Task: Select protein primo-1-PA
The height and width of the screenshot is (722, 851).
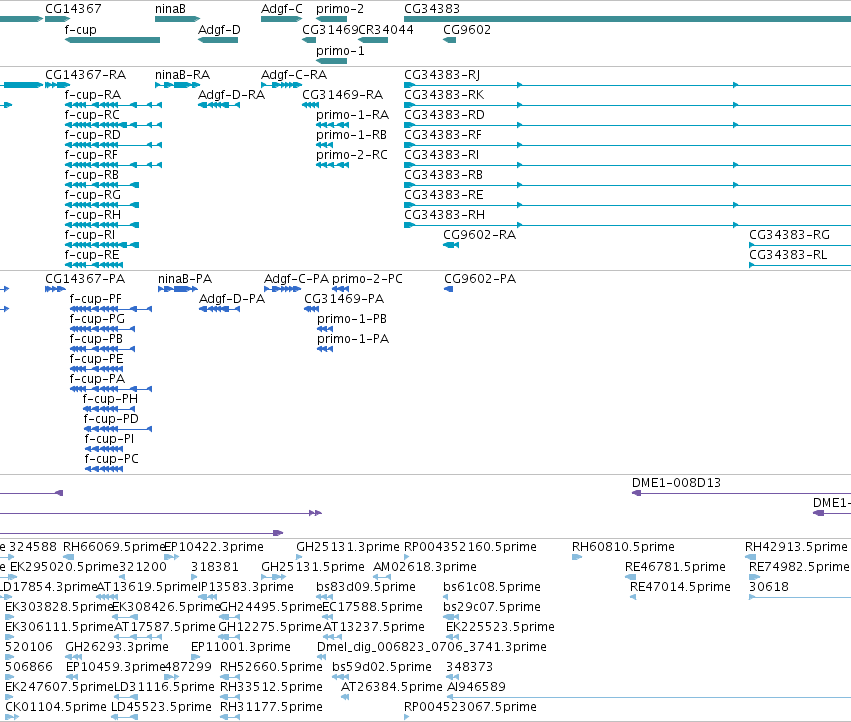Action: [353, 339]
